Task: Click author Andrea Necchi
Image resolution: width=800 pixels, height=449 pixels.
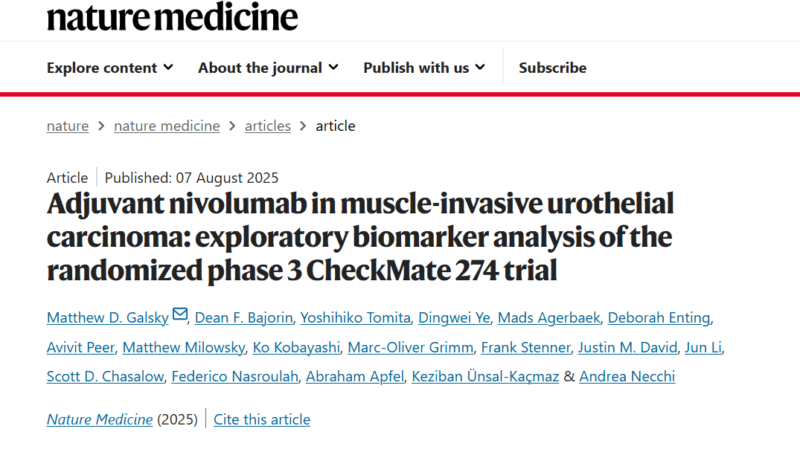Action: pyautogui.click(x=627, y=377)
